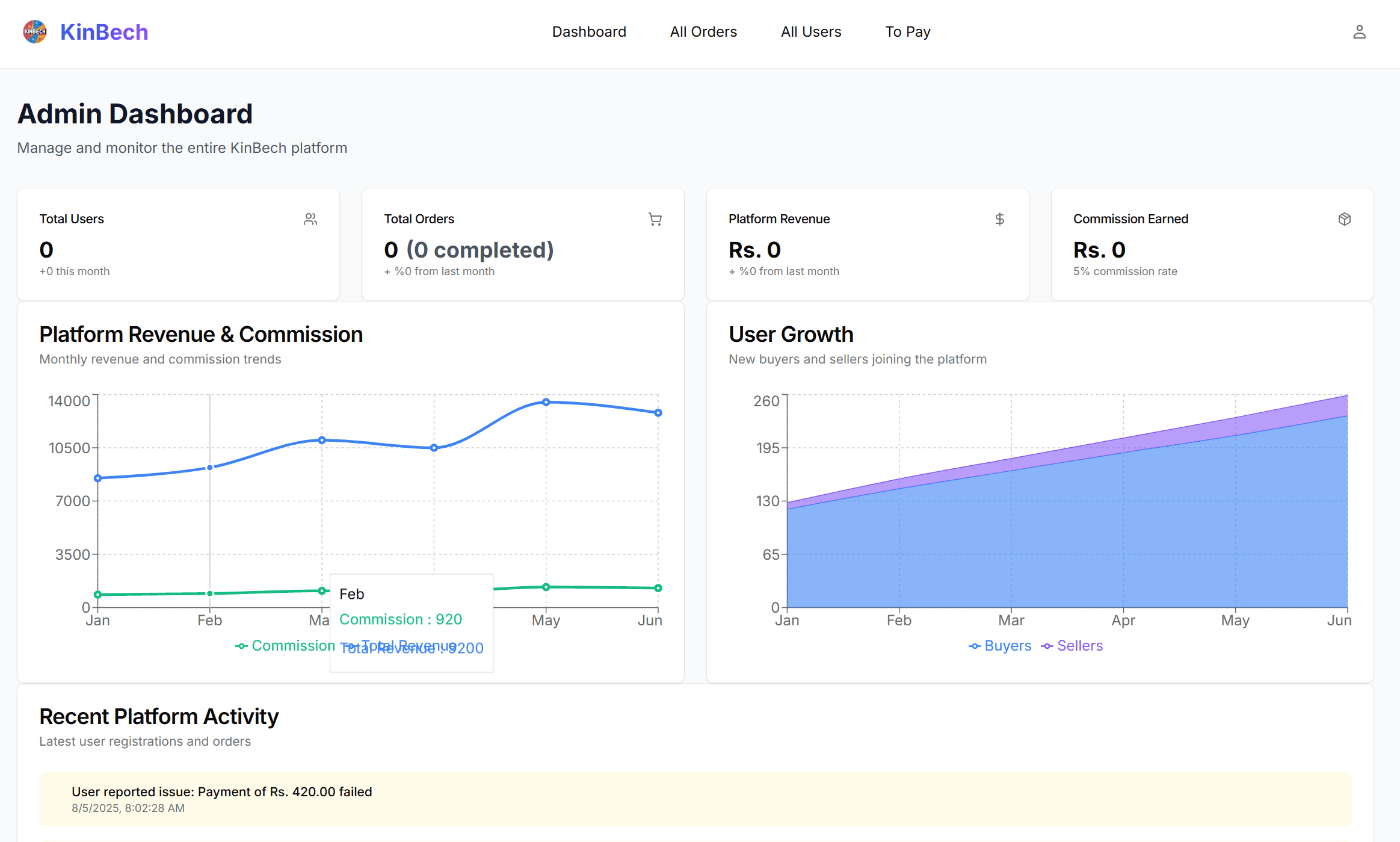Select the Total Users stat card value

coord(46,250)
